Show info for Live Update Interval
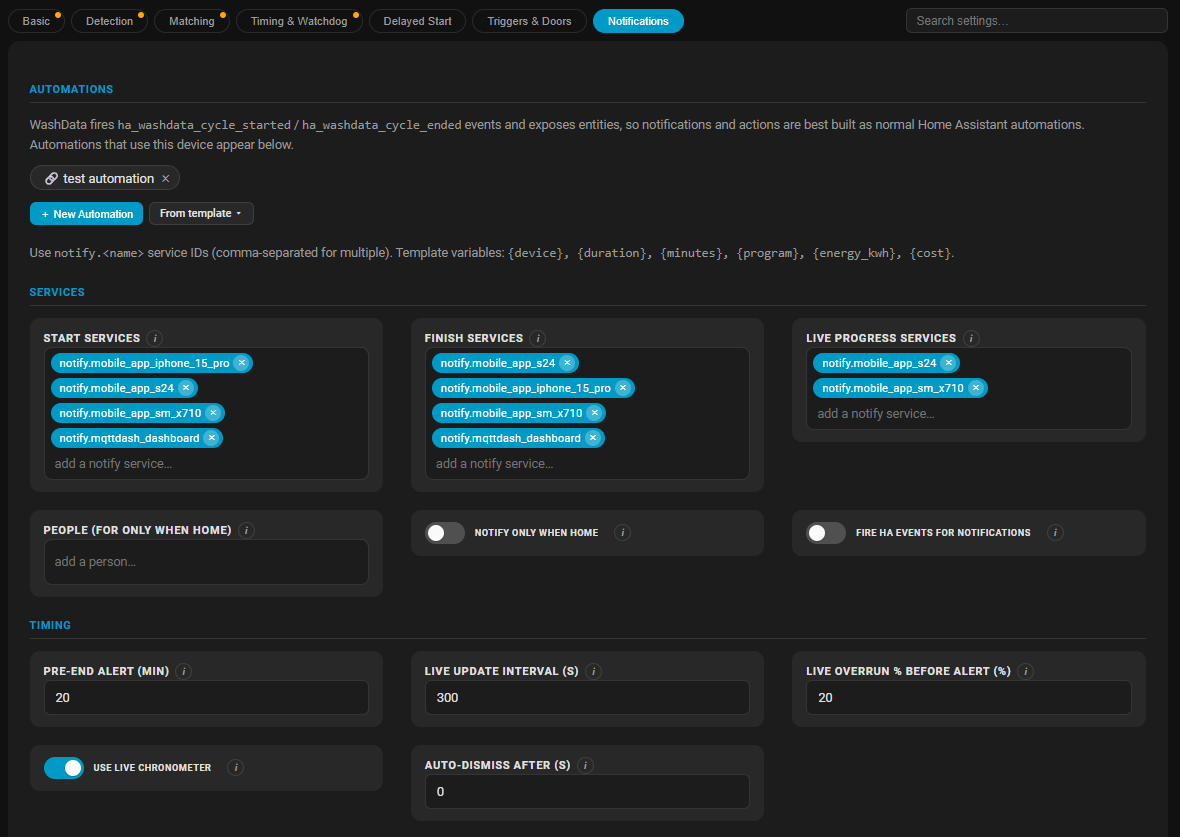The height and width of the screenshot is (837, 1180). pyautogui.click(x=593, y=671)
